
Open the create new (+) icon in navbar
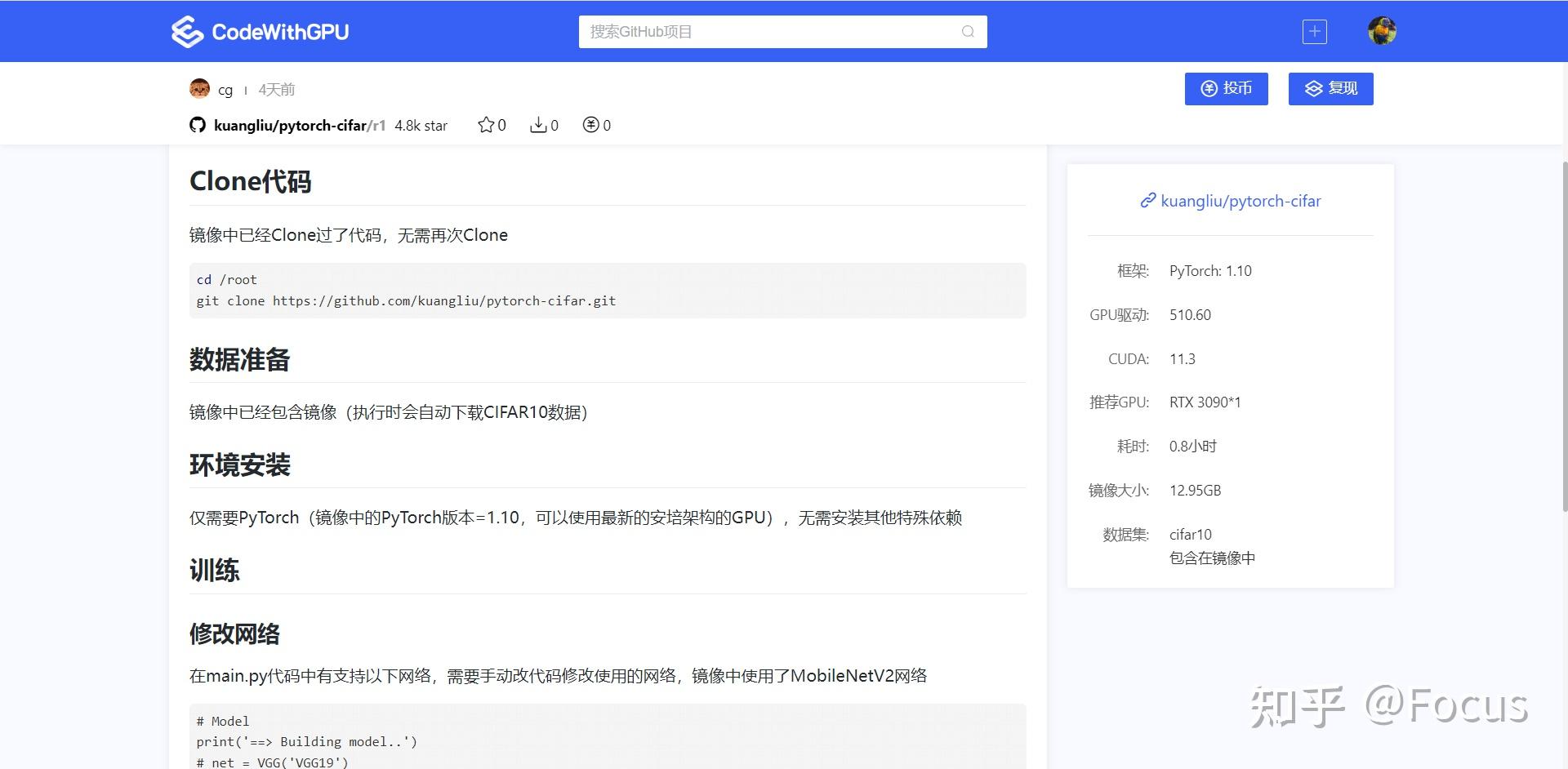tap(1313, 31)
